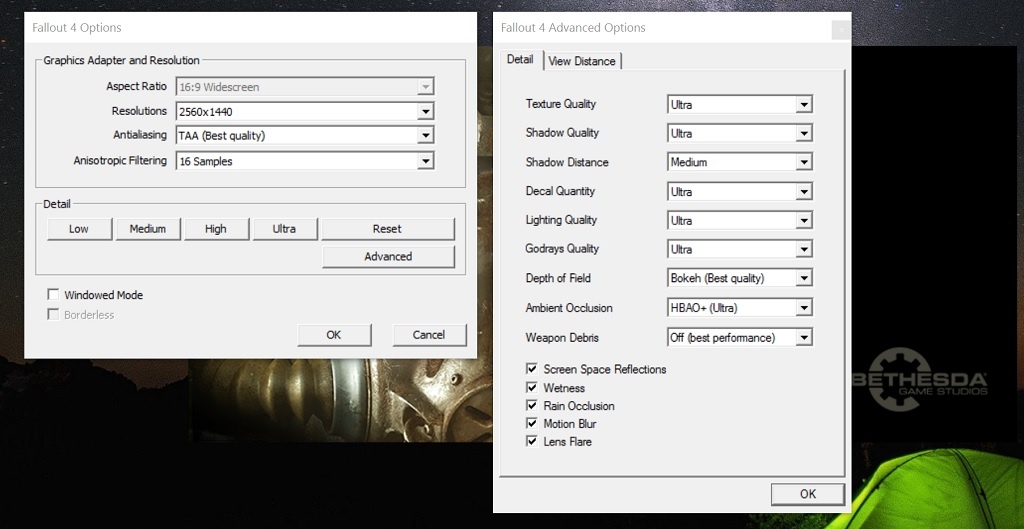
Task: Open the Shadow Quality dropdown
Action: click(740, 133)
